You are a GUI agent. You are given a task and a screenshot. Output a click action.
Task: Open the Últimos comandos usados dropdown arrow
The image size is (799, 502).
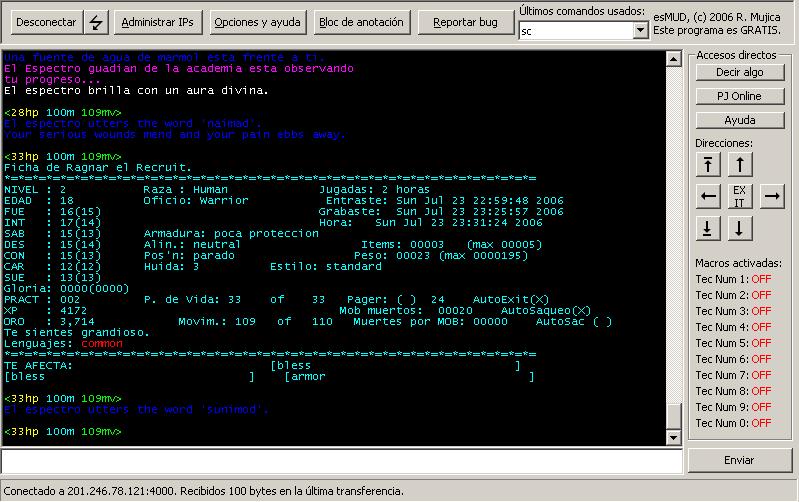click(641, 31)
